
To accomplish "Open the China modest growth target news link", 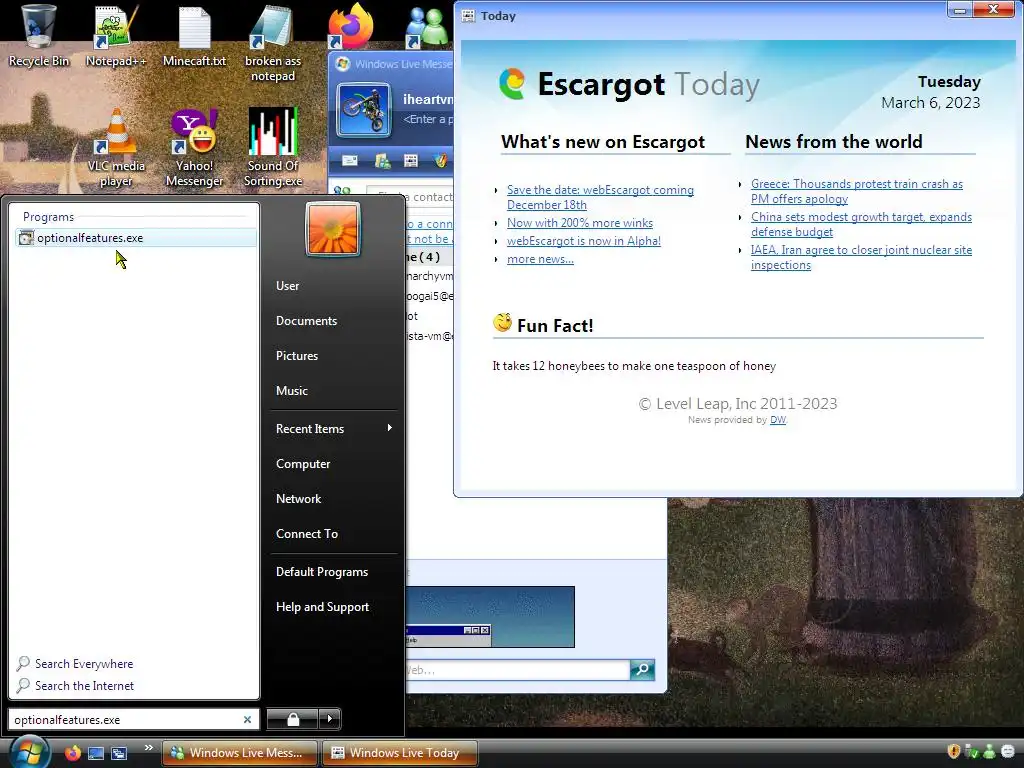I will click(x=861, y=224).
